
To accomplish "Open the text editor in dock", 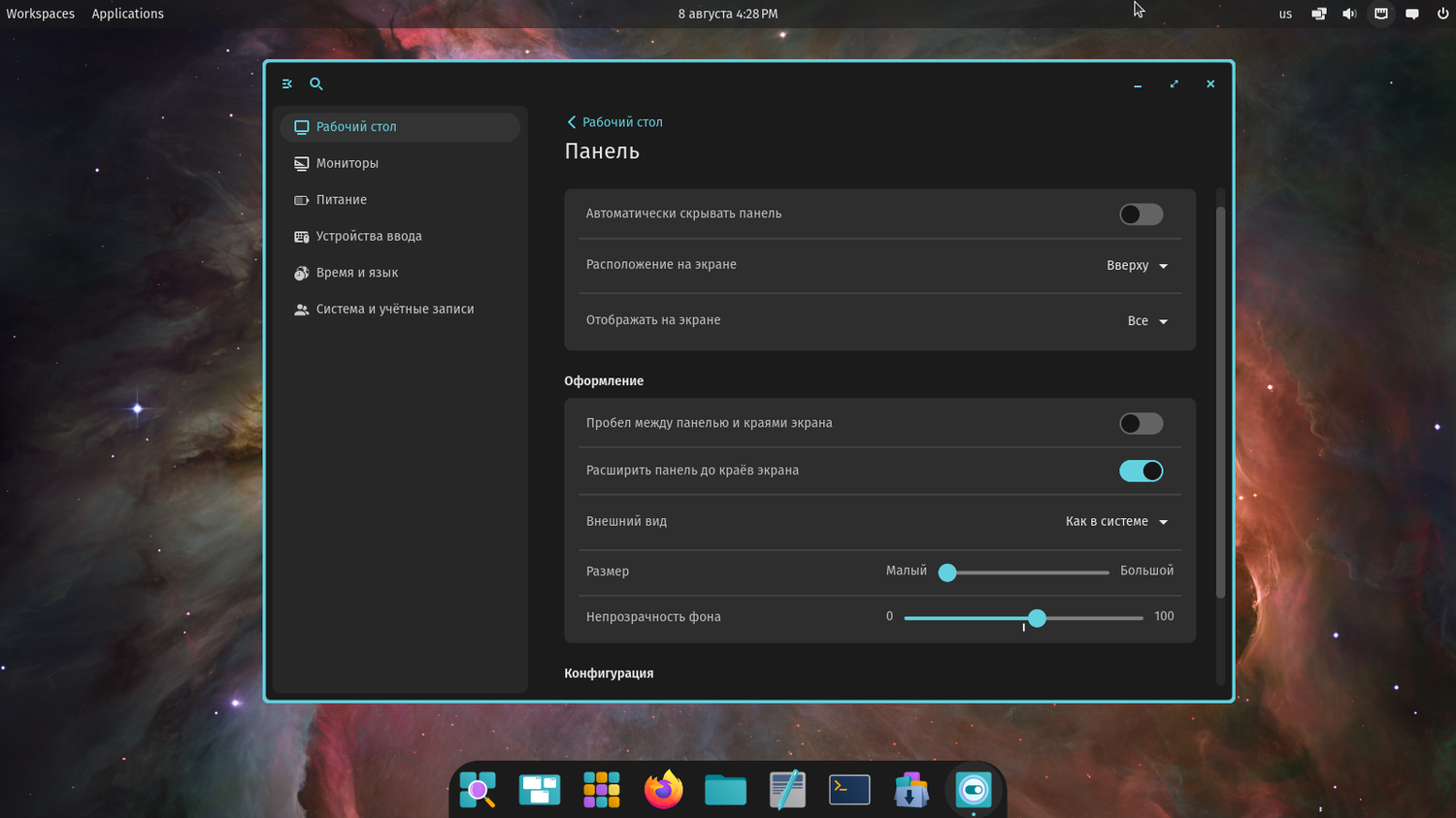I will click(787, 790).
